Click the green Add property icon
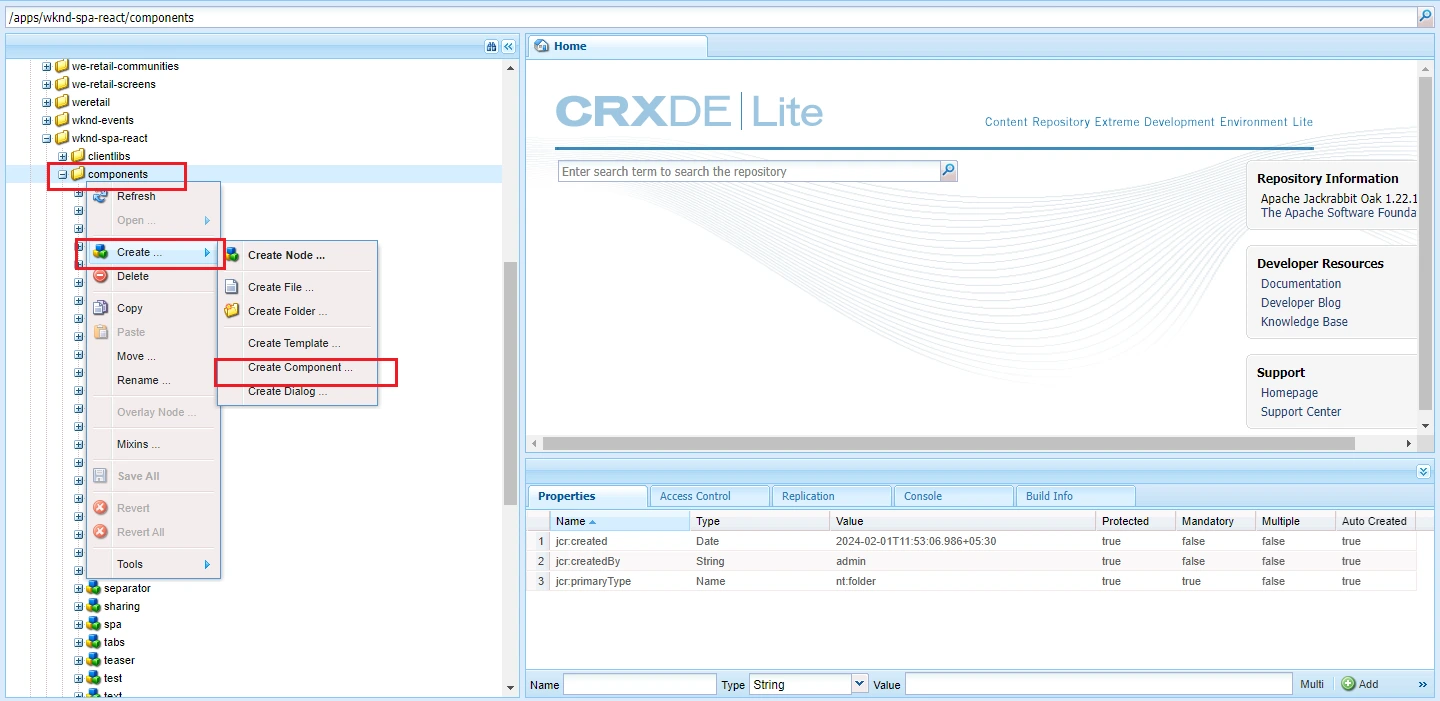This screenshot has width=1440, height=701. tap(1348, 684)
